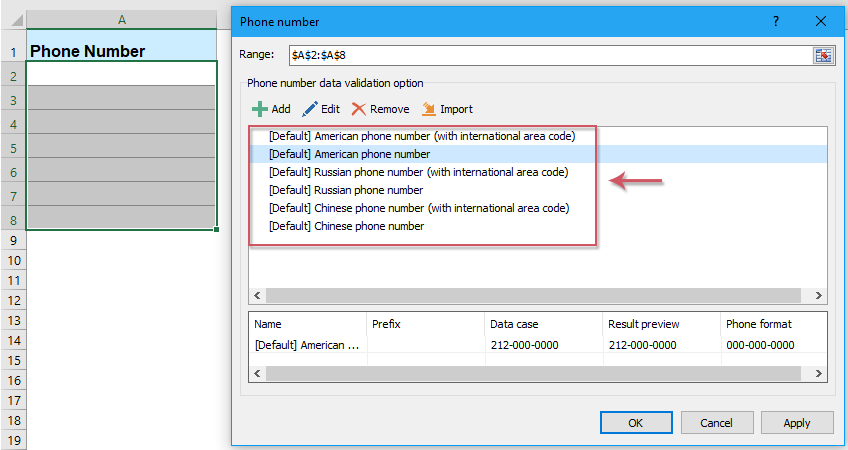Click inside the Range input field
The image size is (848, 450).
(548, 56)
